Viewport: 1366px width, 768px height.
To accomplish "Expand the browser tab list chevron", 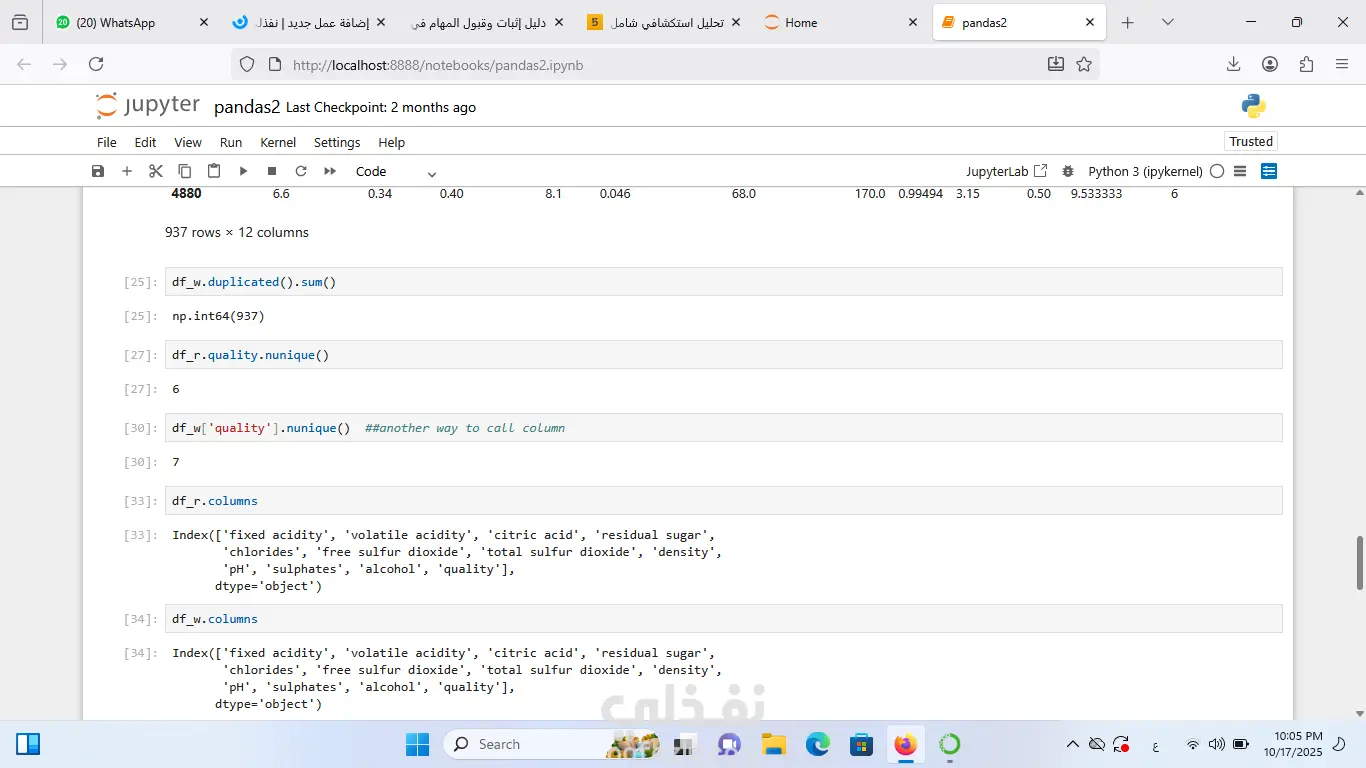I will 1167,22.
